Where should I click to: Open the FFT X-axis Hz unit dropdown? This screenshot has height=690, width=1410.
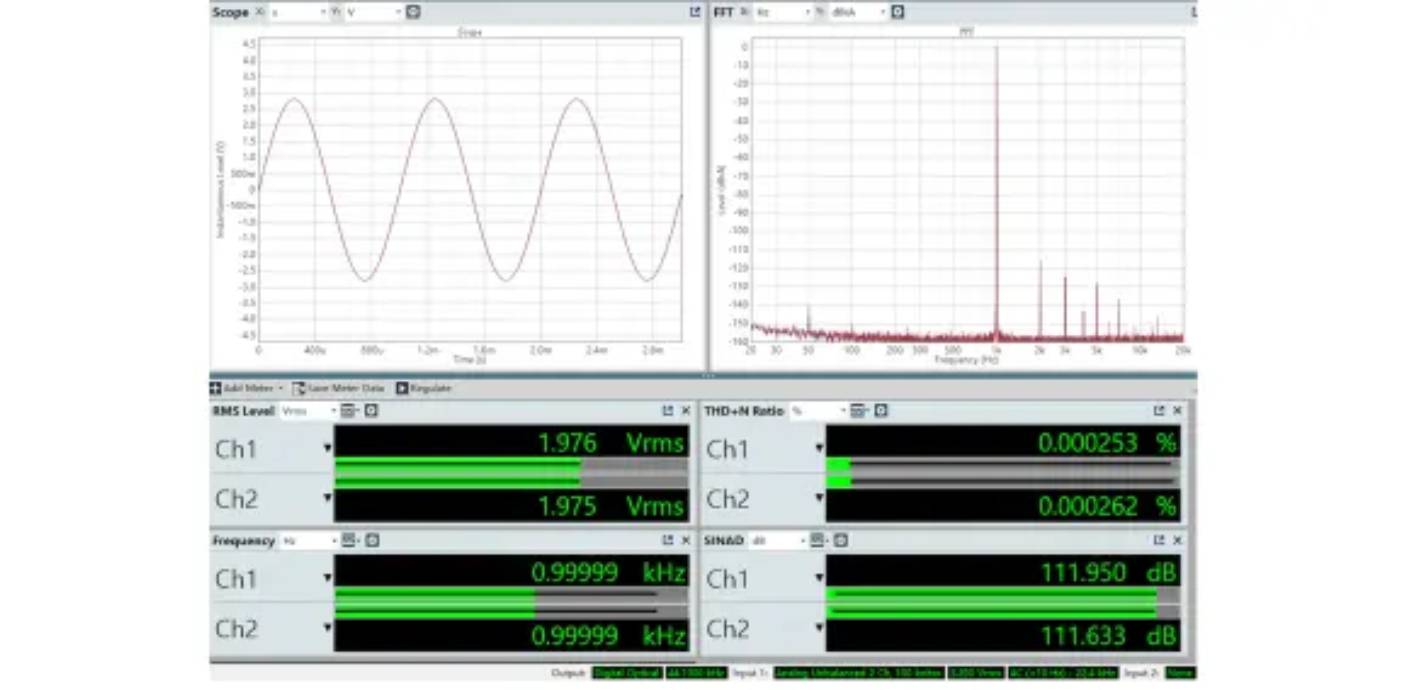click(783, 12)
